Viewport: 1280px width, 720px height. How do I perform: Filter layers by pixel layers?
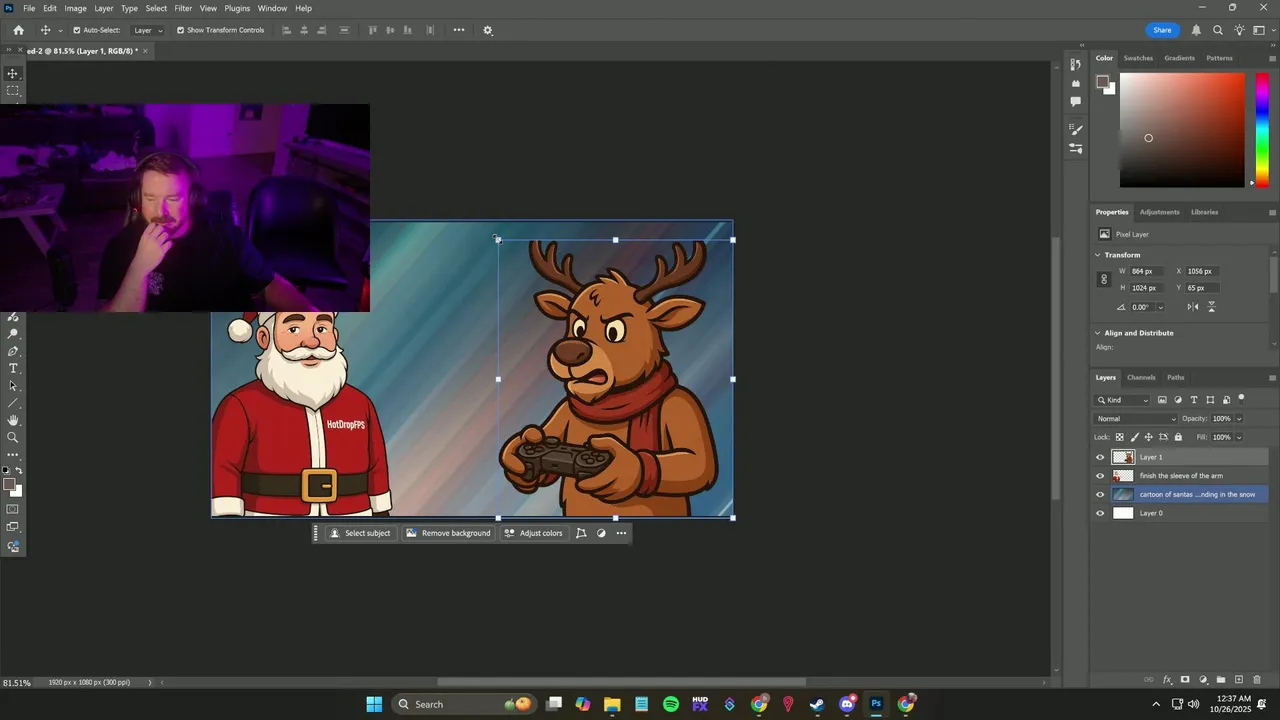(1162, 400)
